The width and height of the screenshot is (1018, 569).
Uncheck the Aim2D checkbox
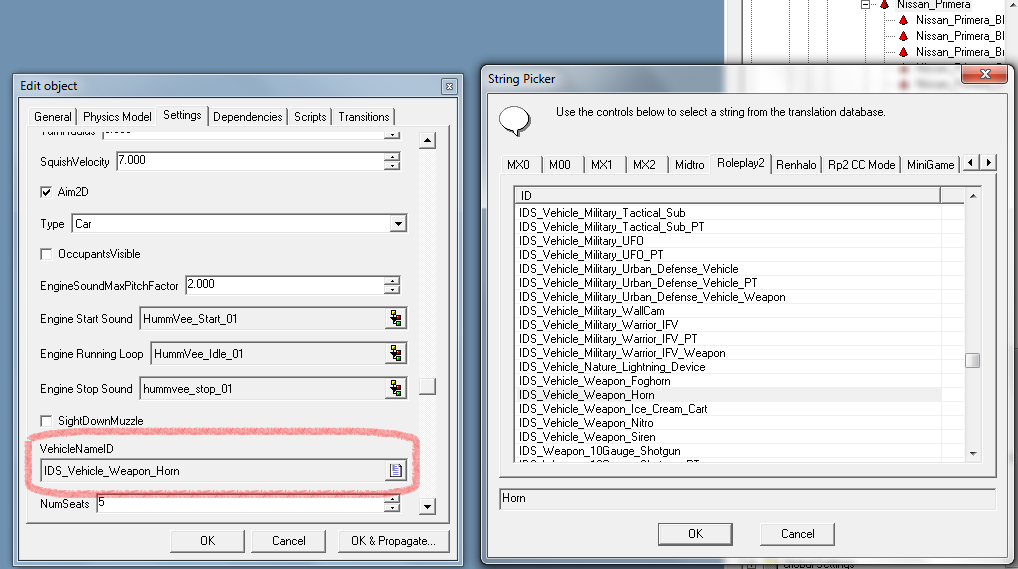coord(46,192)
